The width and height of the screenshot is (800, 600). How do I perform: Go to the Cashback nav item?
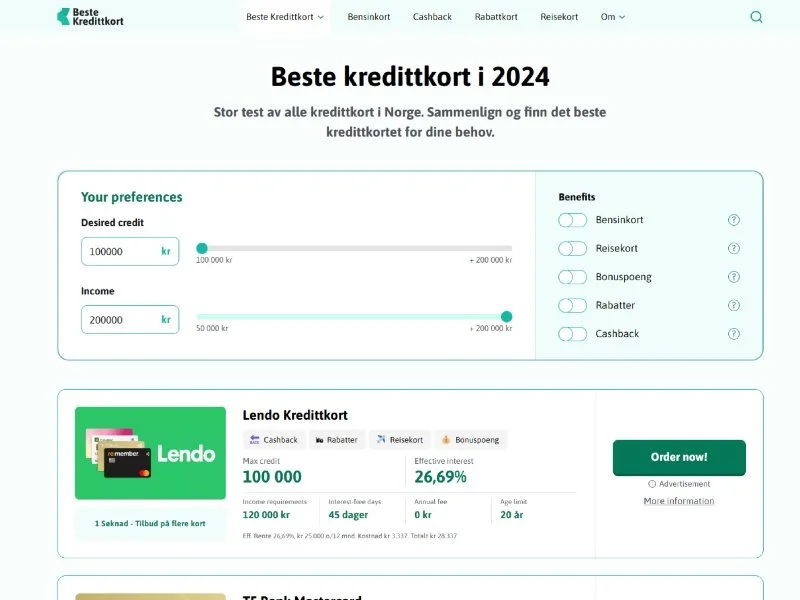432,17
